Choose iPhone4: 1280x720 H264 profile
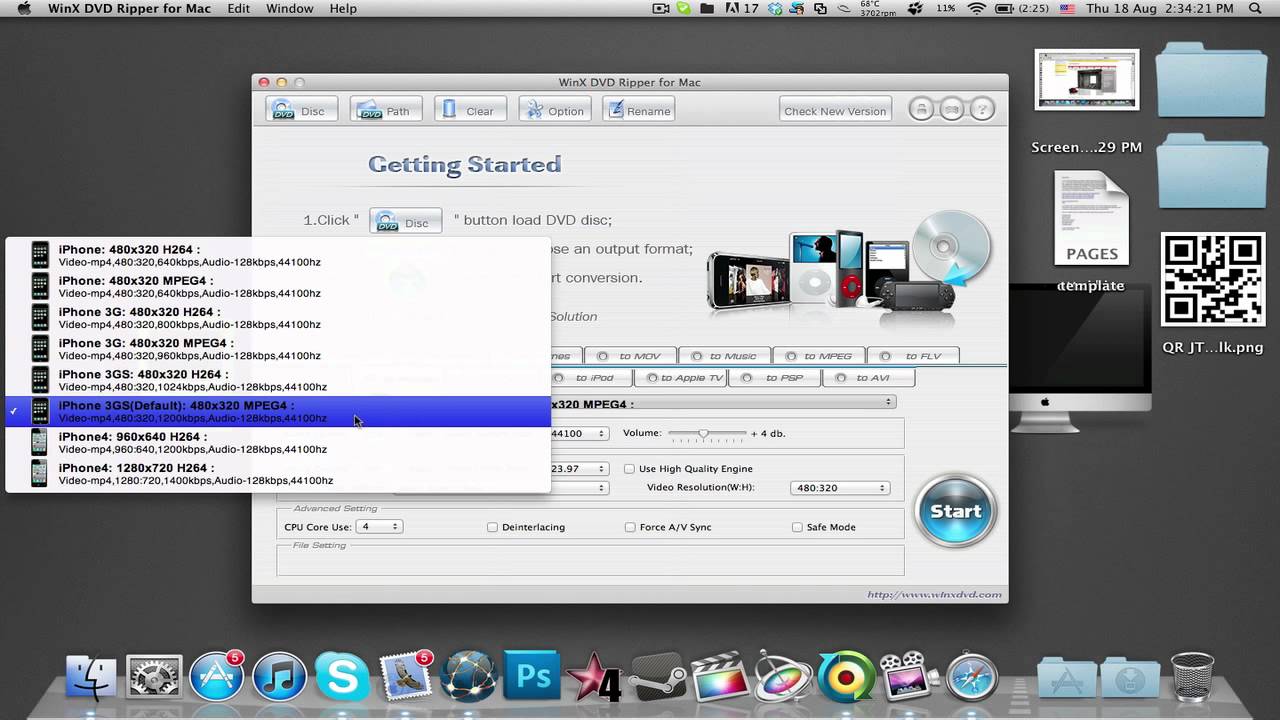 [x=278, y=473]
